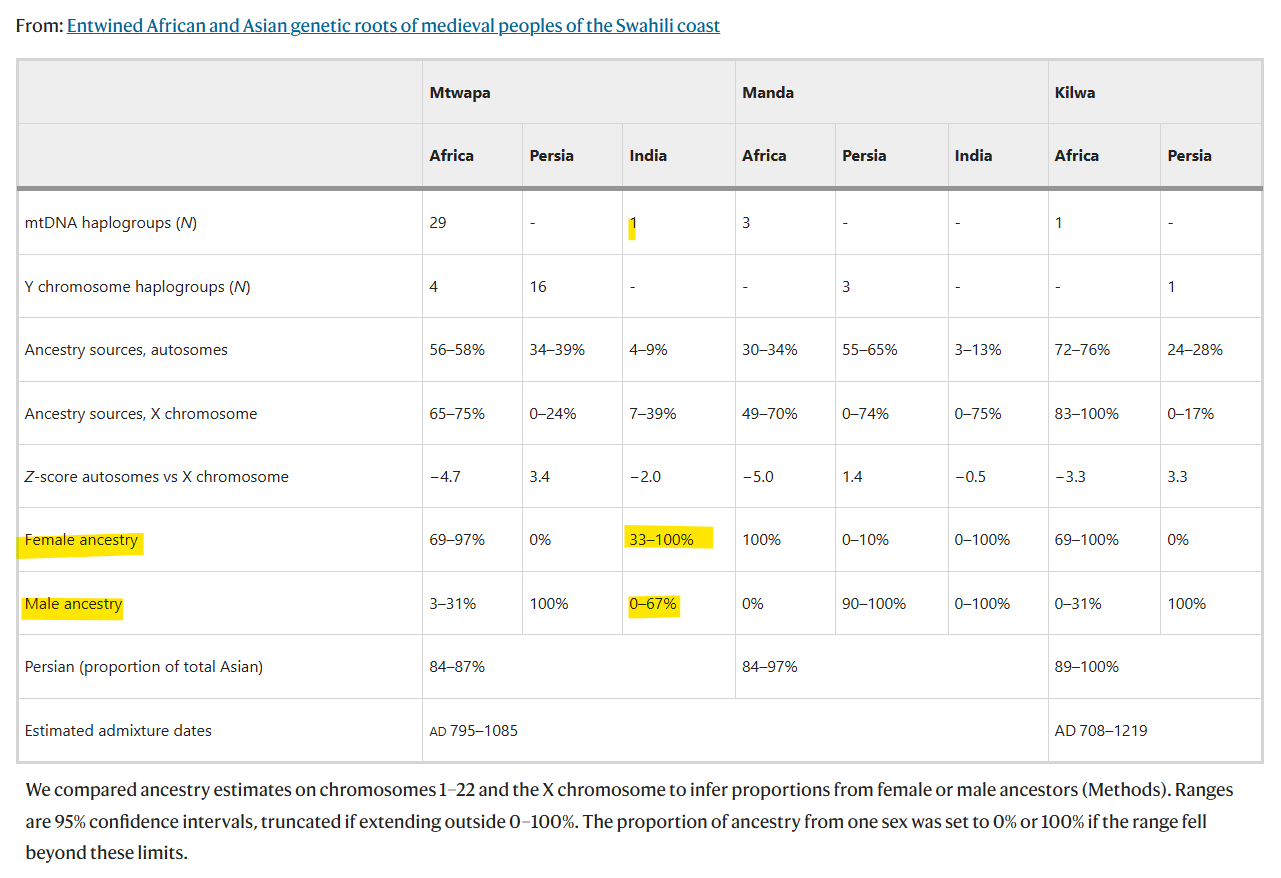Image resolution: width=1281 pixels, height=878 pixels.
Task: Select the highlighted Female ancestry row label
Action: 81,540
